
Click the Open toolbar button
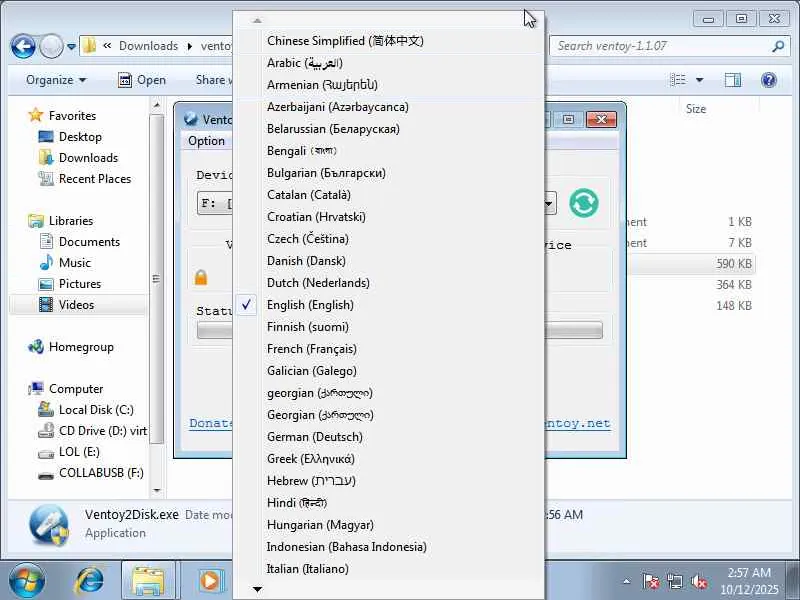pos(142,80)
